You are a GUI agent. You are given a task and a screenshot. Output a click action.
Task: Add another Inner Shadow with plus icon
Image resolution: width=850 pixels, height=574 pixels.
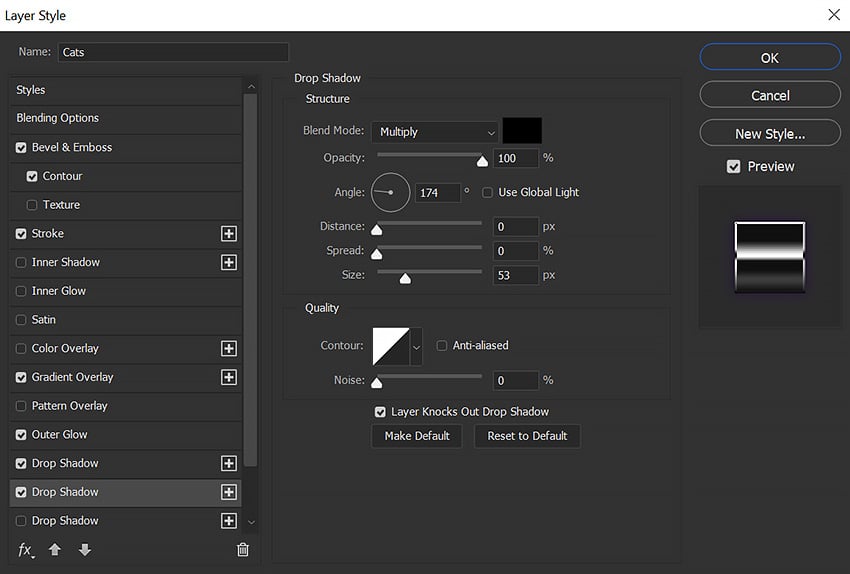(x=228, y=262)
